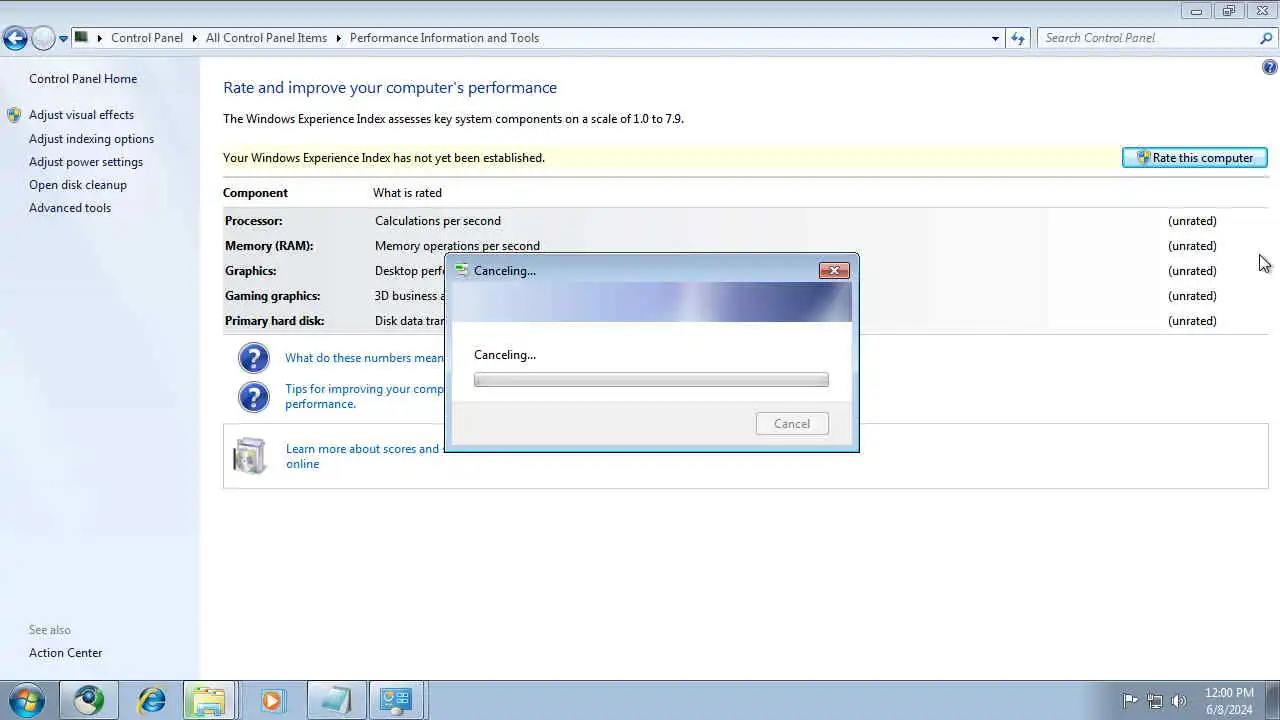Click the Primary hard disk row label
Screen dimensions: 1280x720
pos(275,321)
